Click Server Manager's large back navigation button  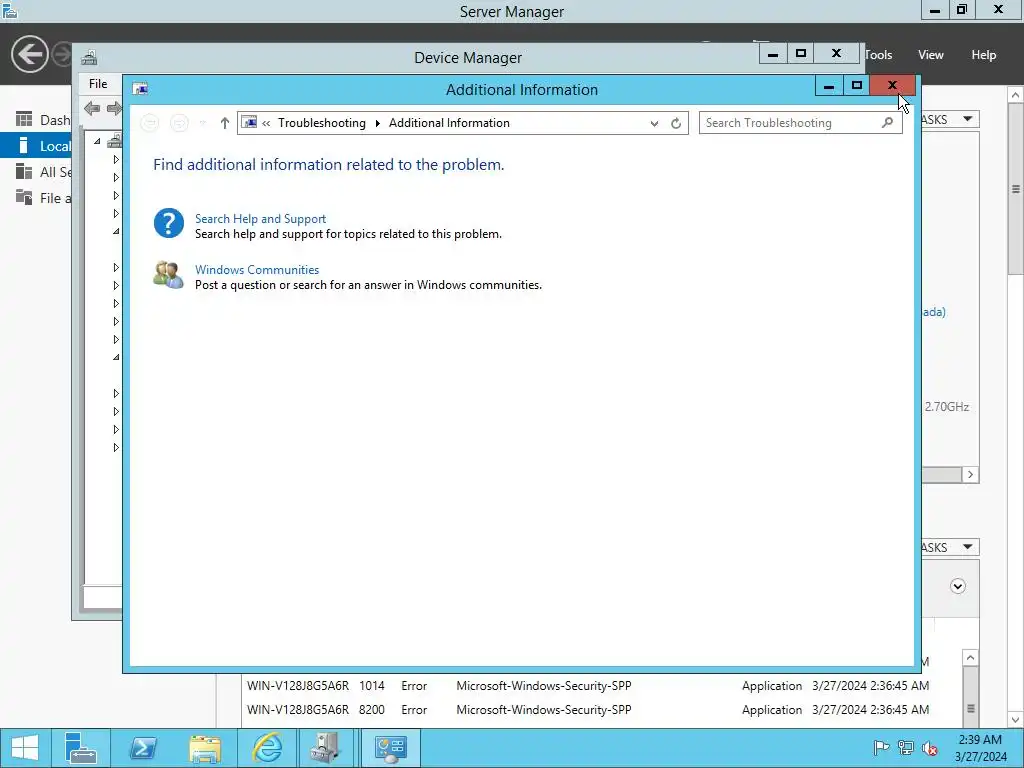29,54
